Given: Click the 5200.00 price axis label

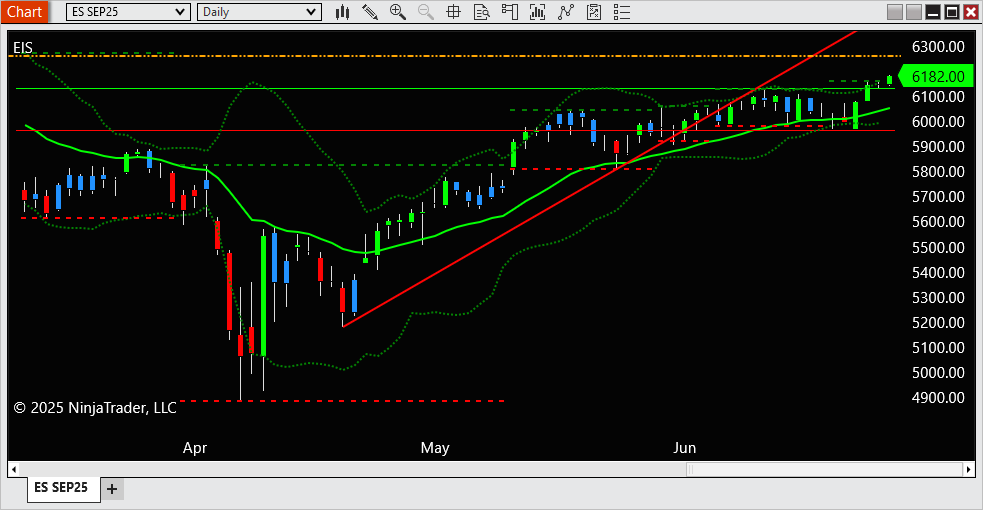Looking at the screenshot, I should [x=938, y=323].
